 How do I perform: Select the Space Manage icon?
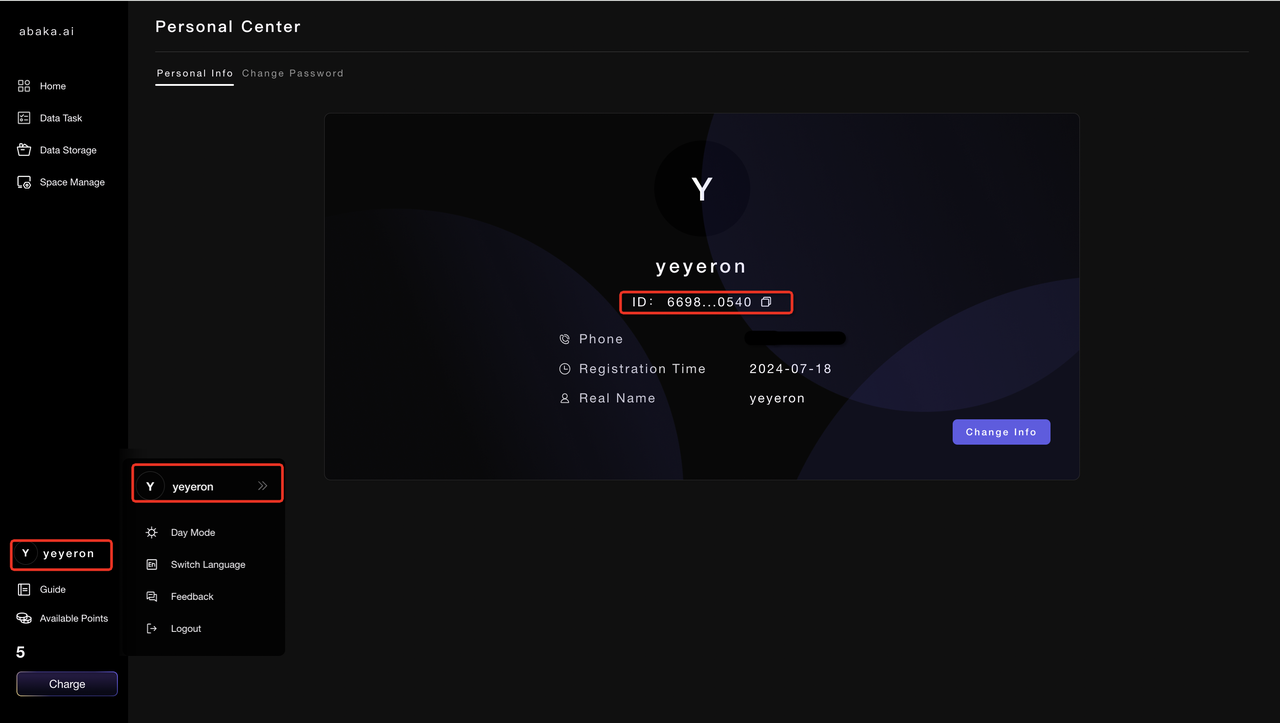(x=24, y=182)
